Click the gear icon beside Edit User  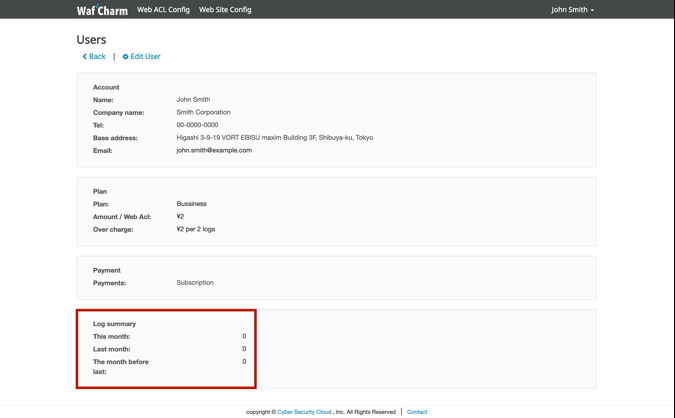click(125, 57)
